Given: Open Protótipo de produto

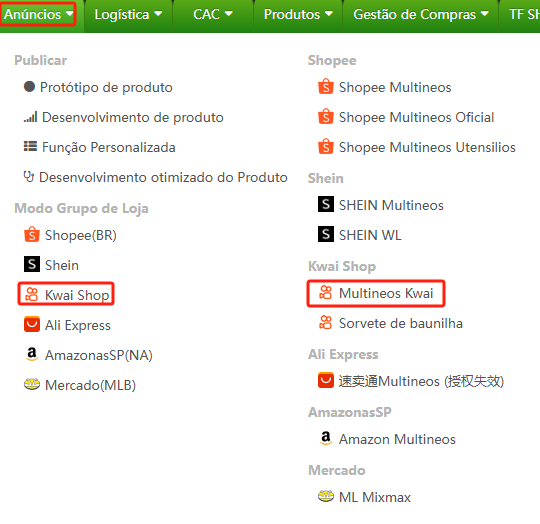Looking at the screenshot, I should [106, 87].
